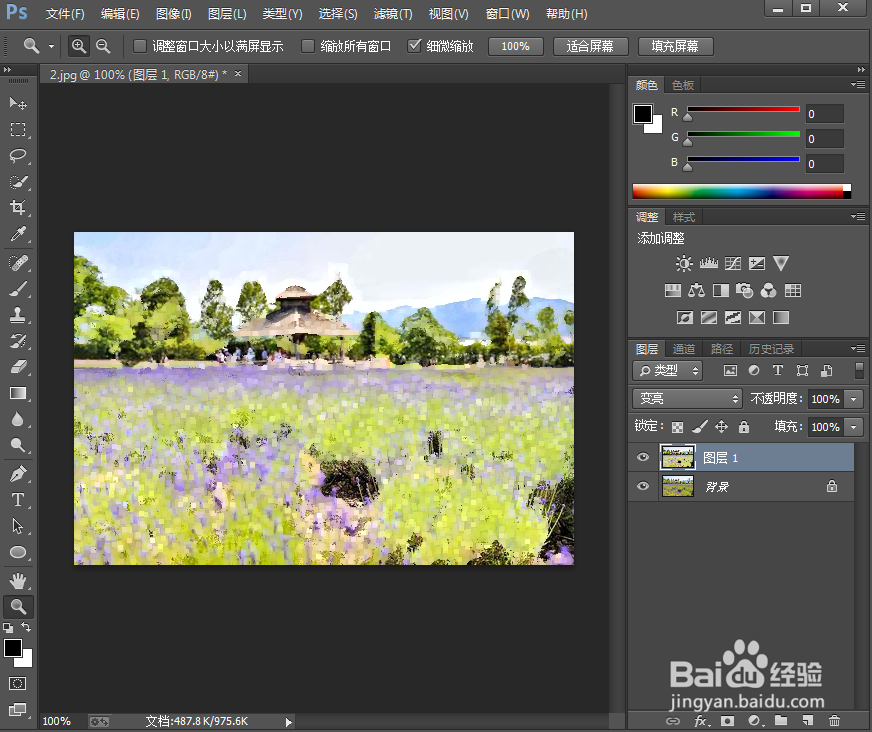
Task: Add a Brightness/Contrast adjustment
Action: coord(683,263)
